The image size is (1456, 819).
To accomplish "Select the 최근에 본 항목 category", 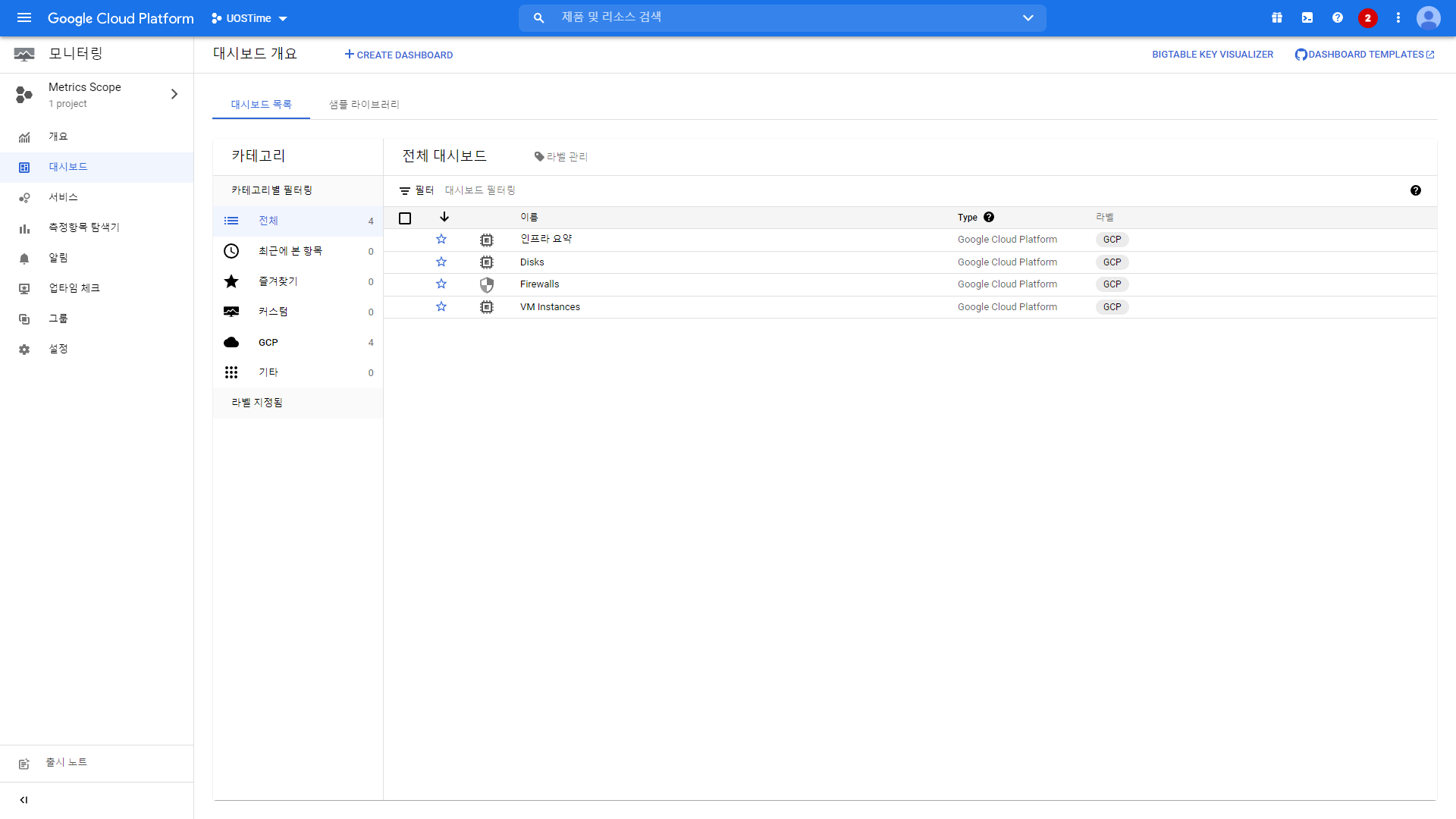I will click(298, 251).
